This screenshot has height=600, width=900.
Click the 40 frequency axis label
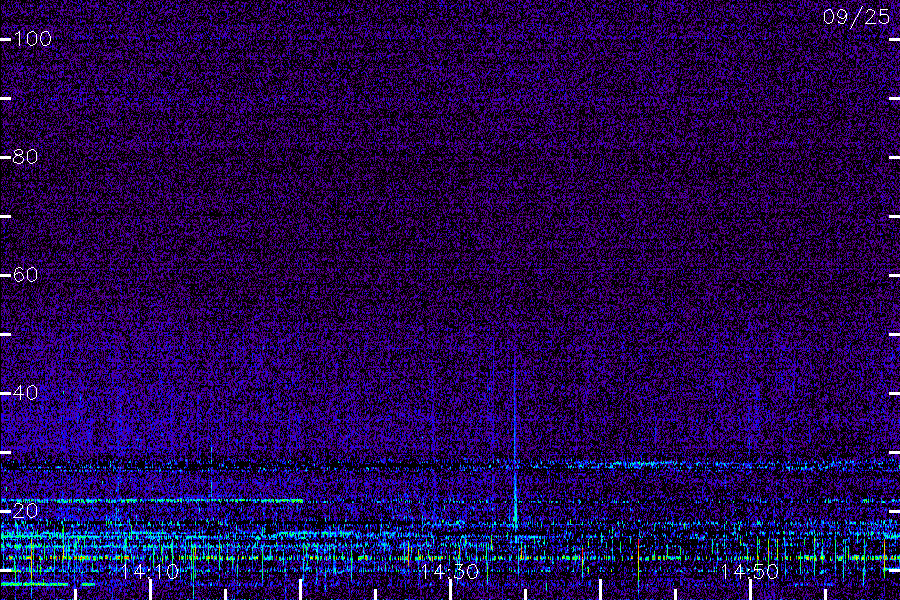tap(25, 393)
